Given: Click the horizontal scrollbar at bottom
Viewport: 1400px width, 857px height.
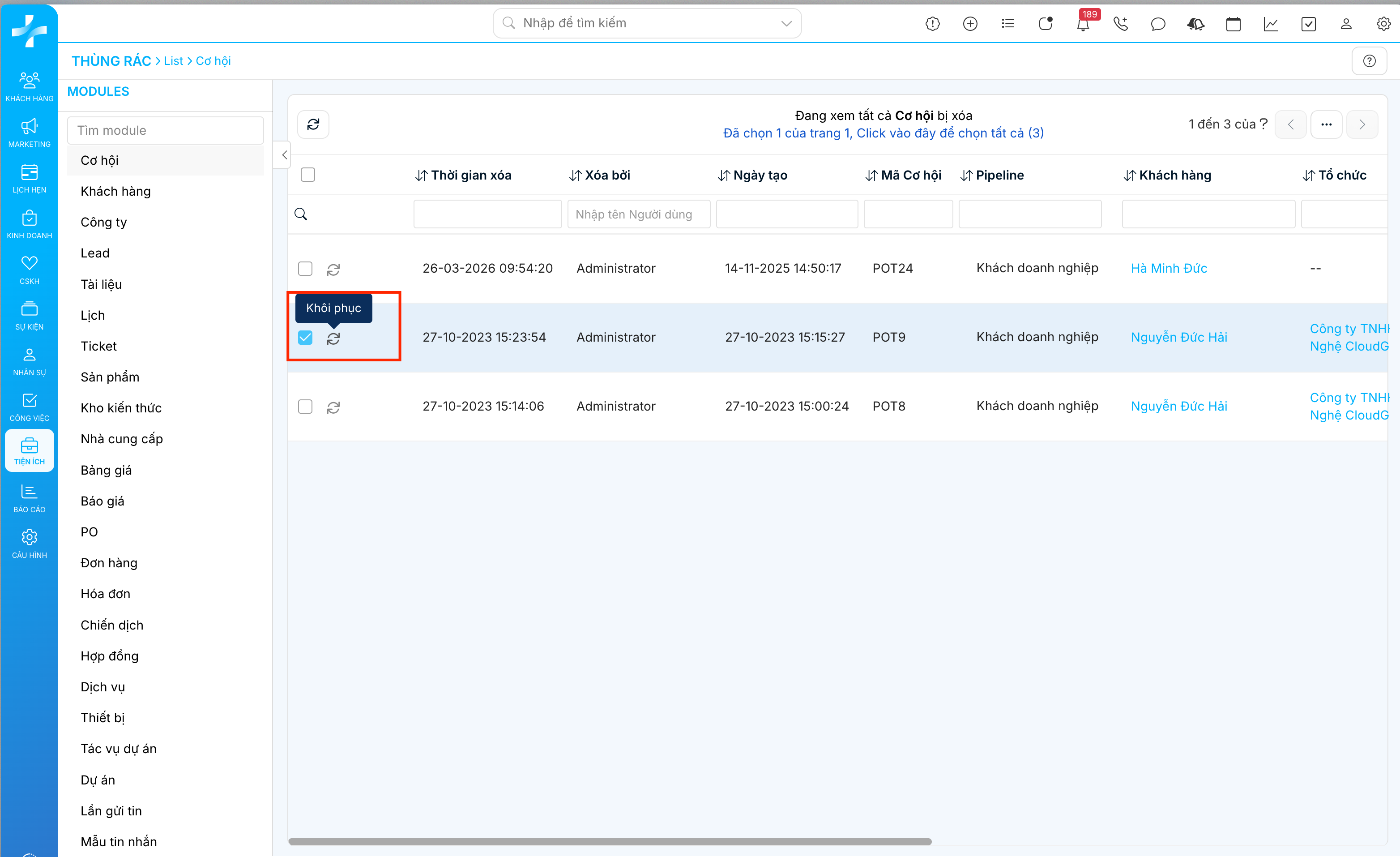Looking at the screenshot, I should point(610,842).
